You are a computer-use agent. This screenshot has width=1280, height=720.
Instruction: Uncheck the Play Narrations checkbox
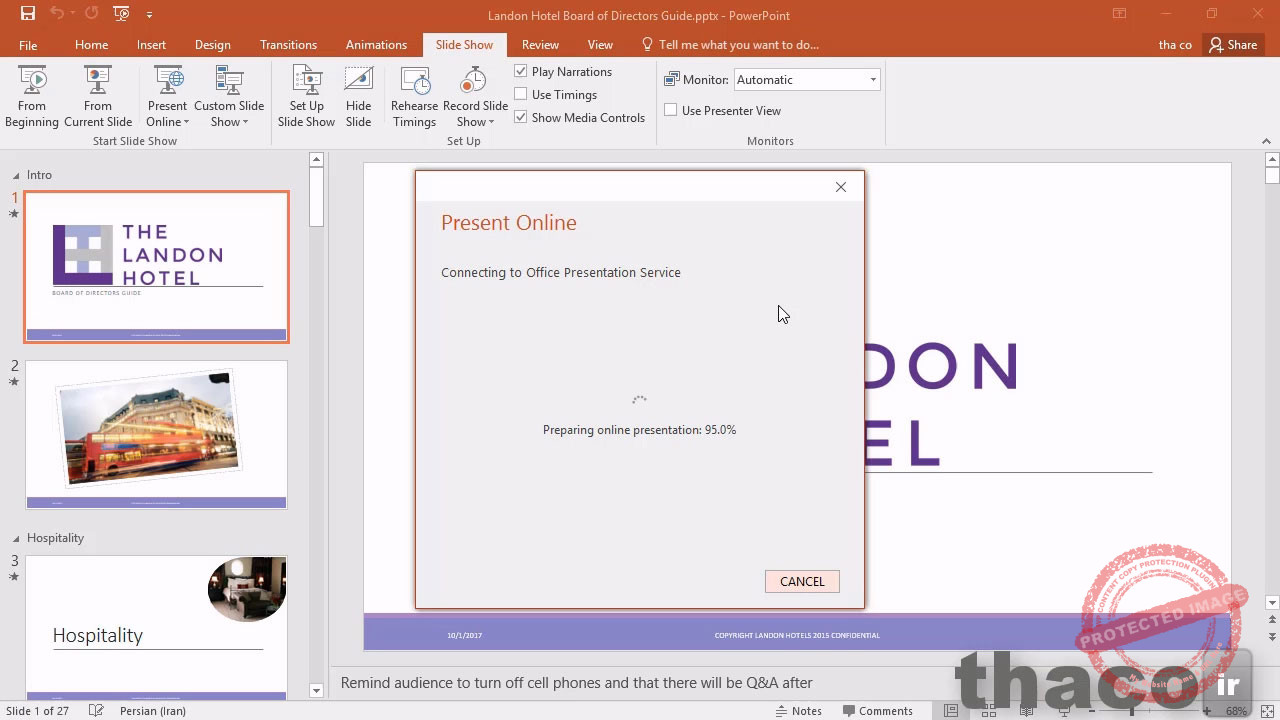[x=521, y=72]
